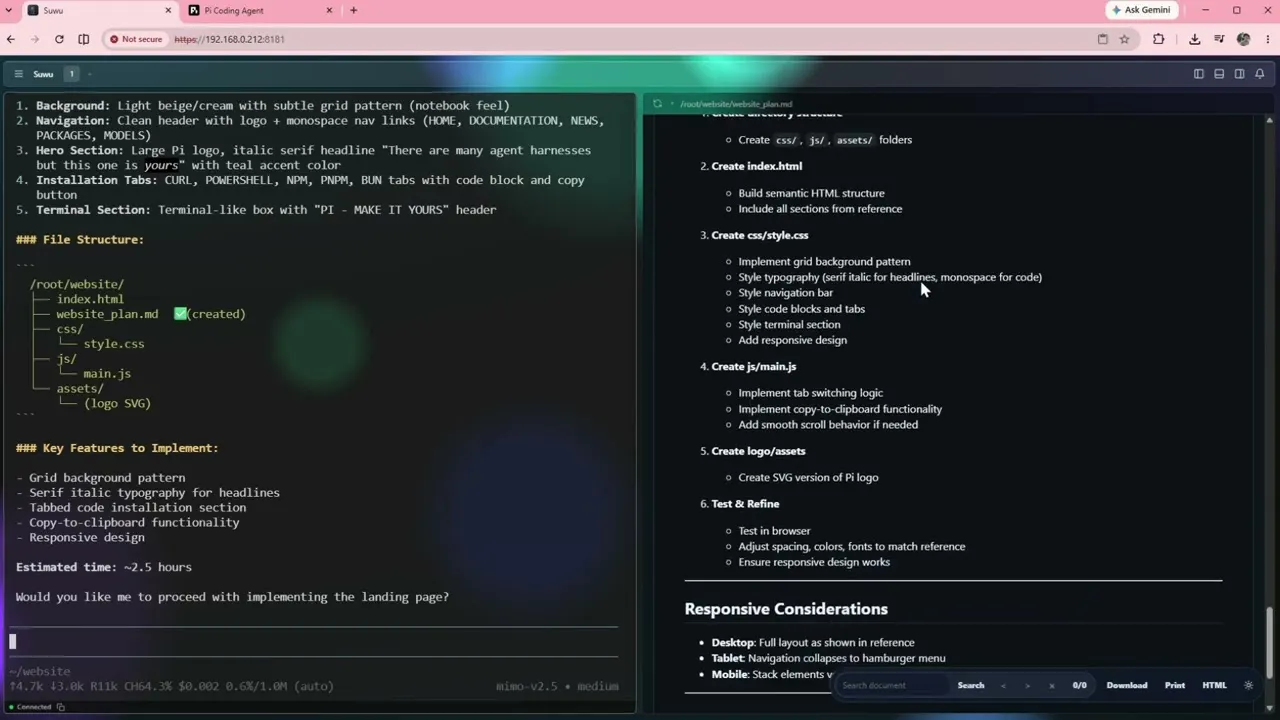This screenshot has height=720, width=1280.
Task: Toggle the browser side panel
Action: point(84,39)
